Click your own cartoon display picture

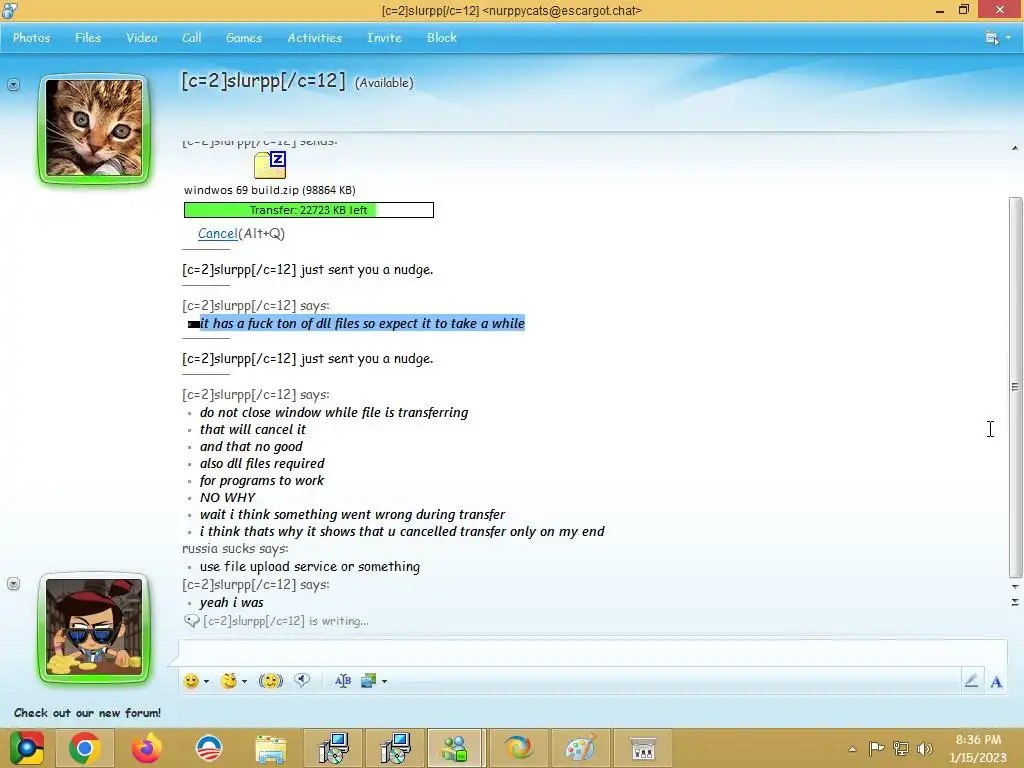point(94,627)
